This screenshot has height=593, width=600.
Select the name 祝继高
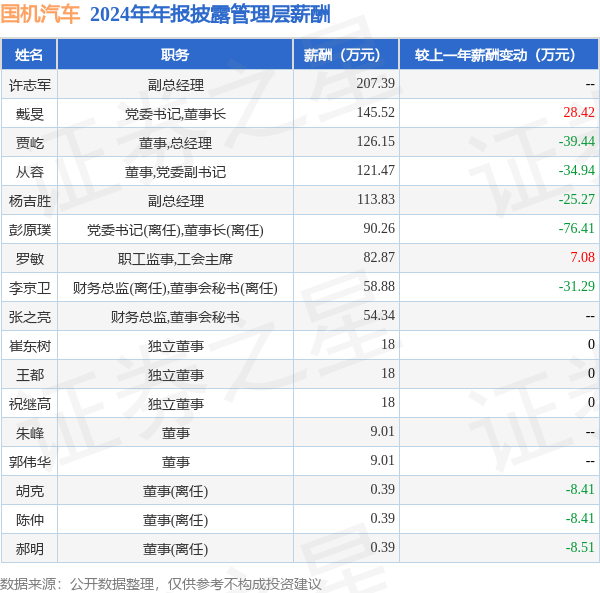[30, 404]
